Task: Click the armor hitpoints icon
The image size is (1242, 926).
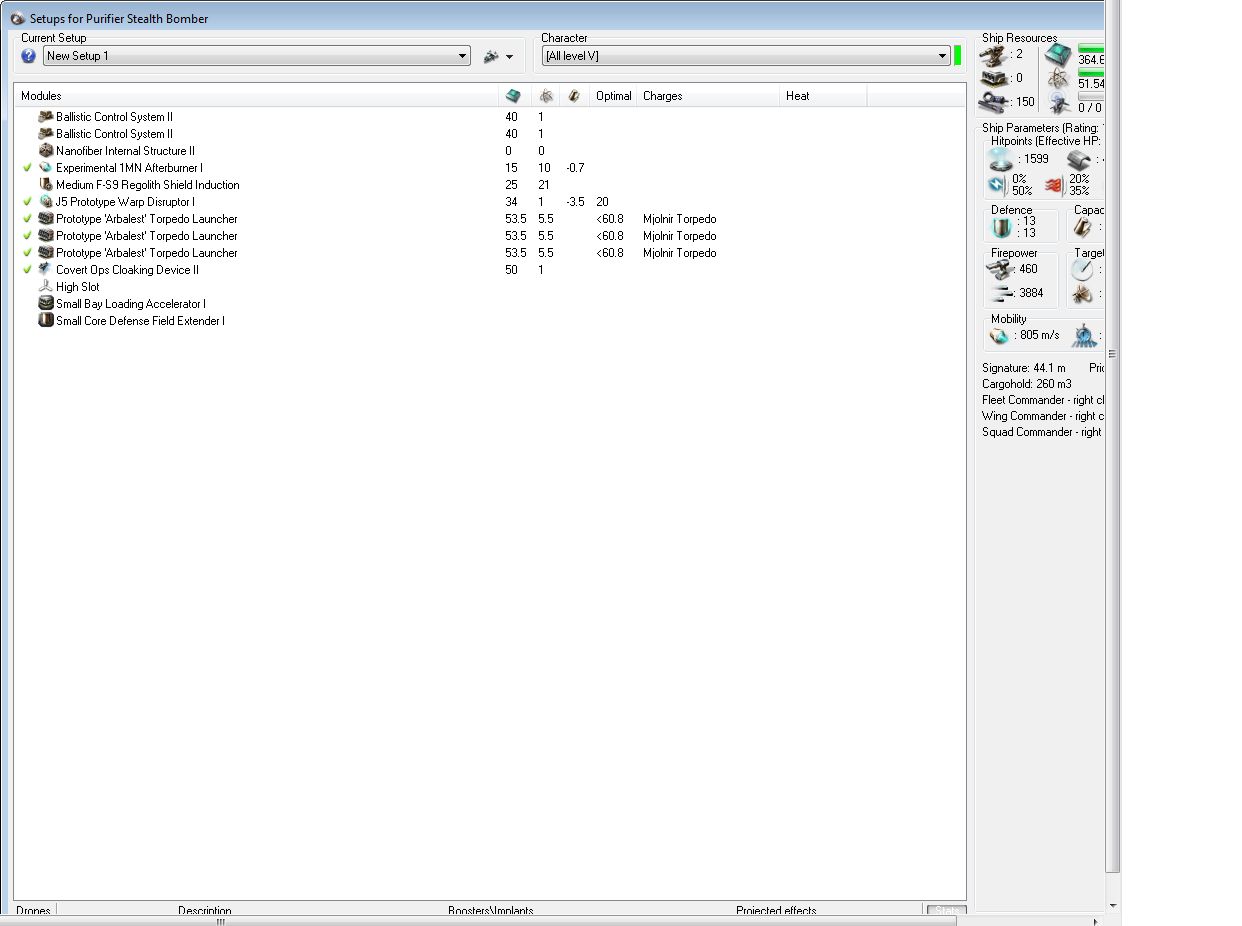Action: click(1080, 160)
